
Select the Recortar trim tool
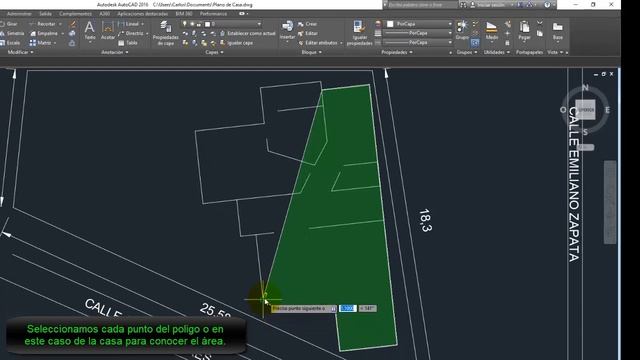click(43, 24)
